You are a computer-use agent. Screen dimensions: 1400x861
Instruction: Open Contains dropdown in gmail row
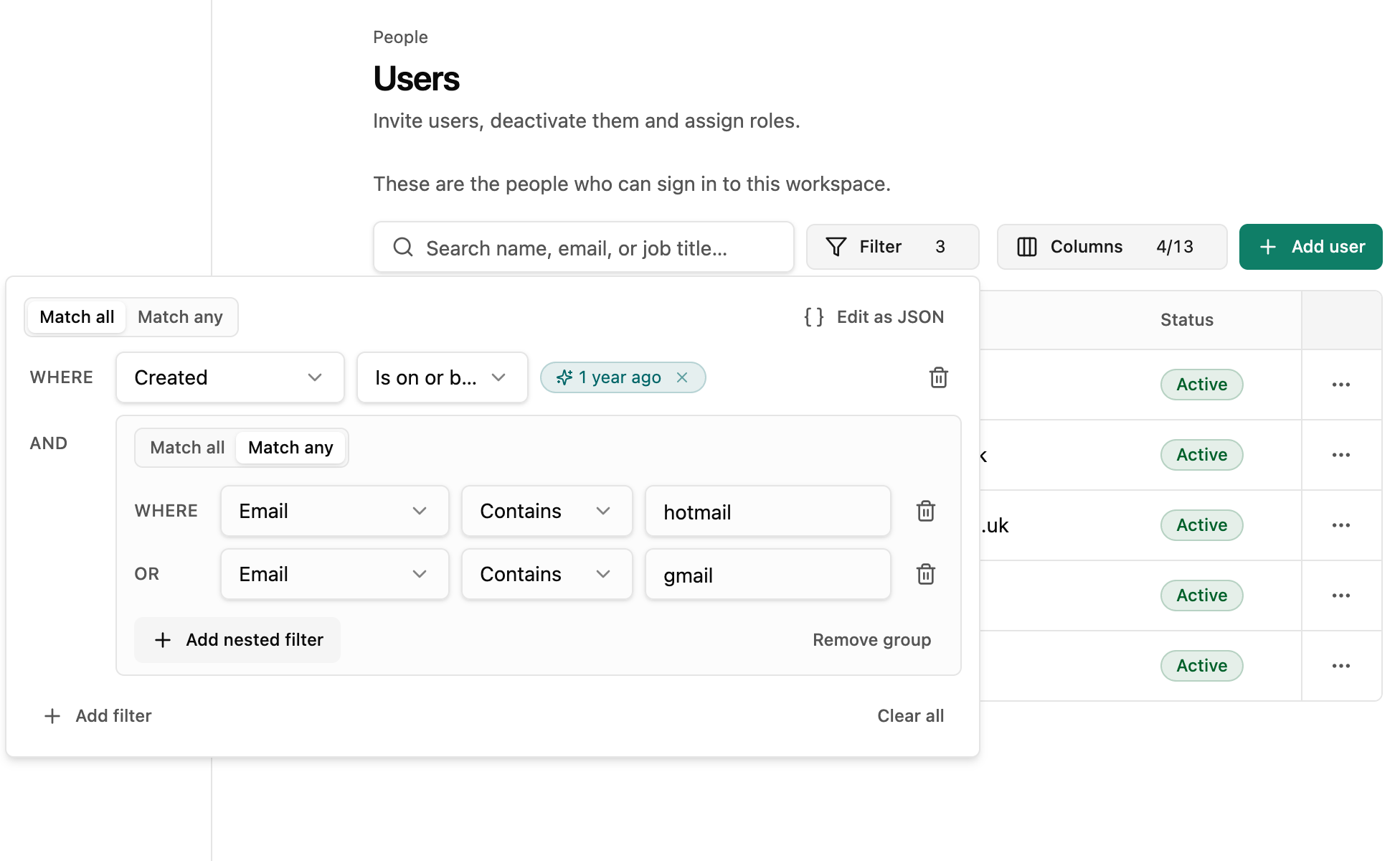point(547,574)
